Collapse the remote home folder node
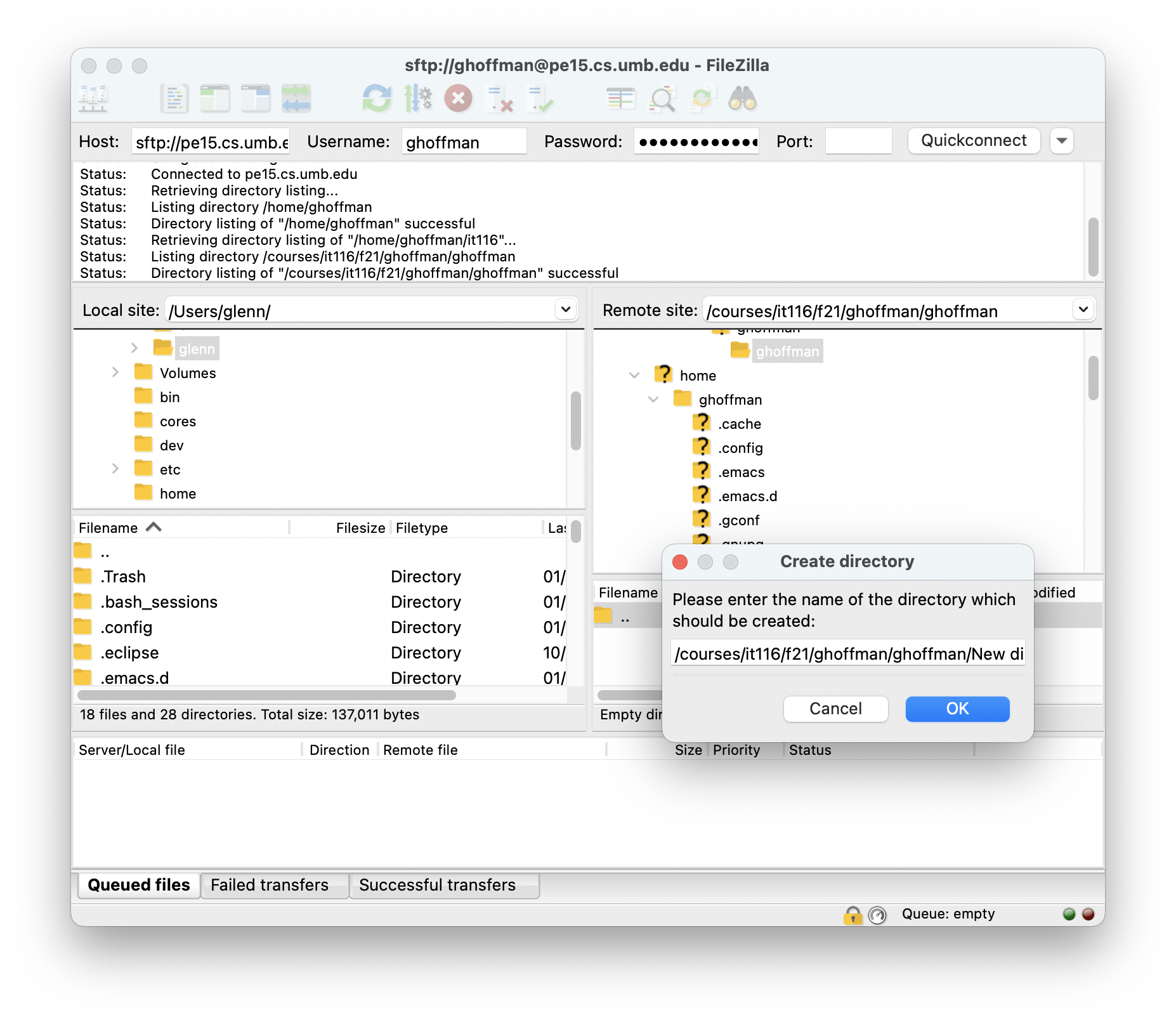The image size is (1176, 1020). [634, 376]
